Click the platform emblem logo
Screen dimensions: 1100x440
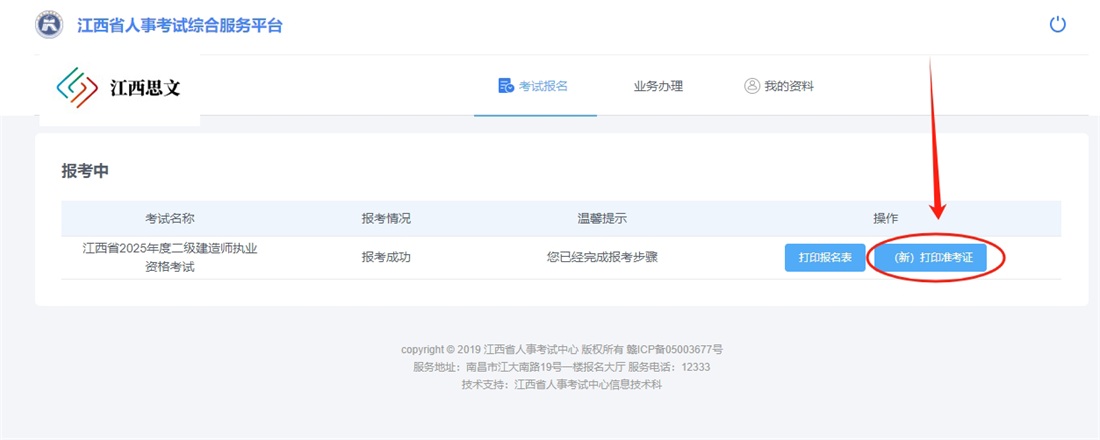click(48, 25)
